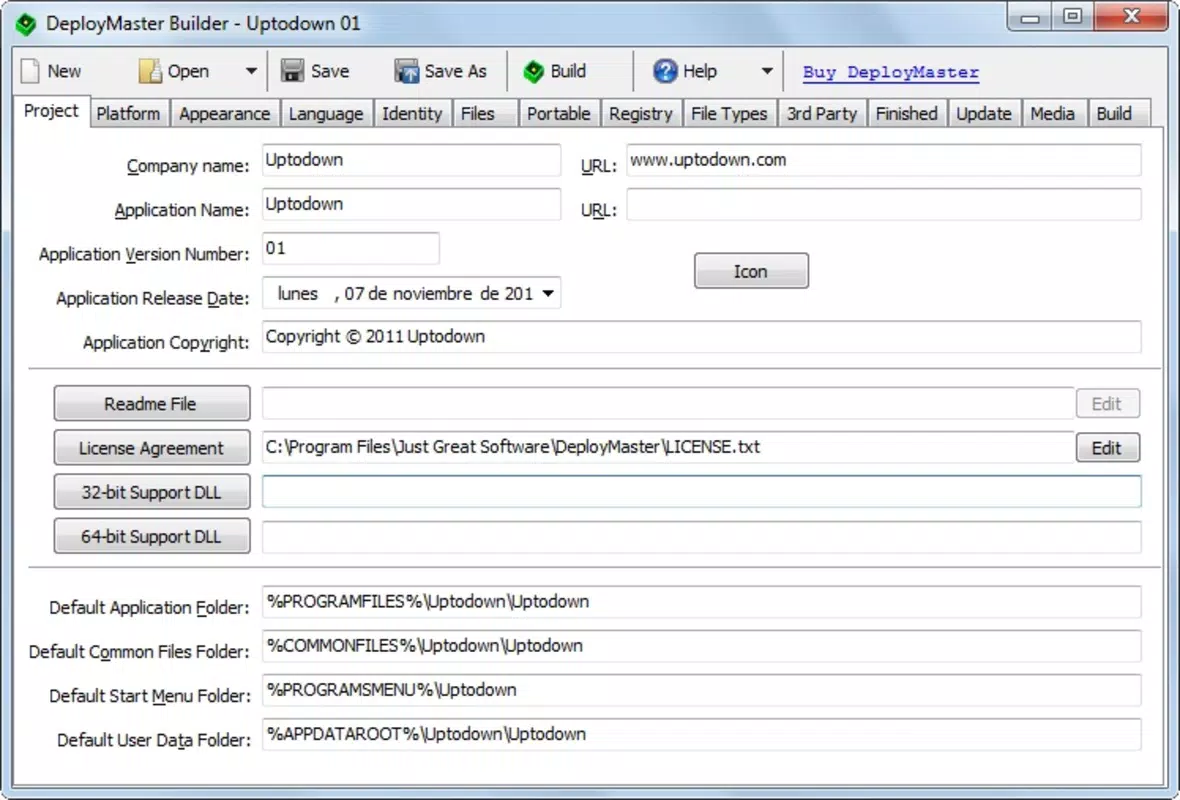1180x800 pixels.
Task: Click the blue Help question icon
Action: coord(665,71)
